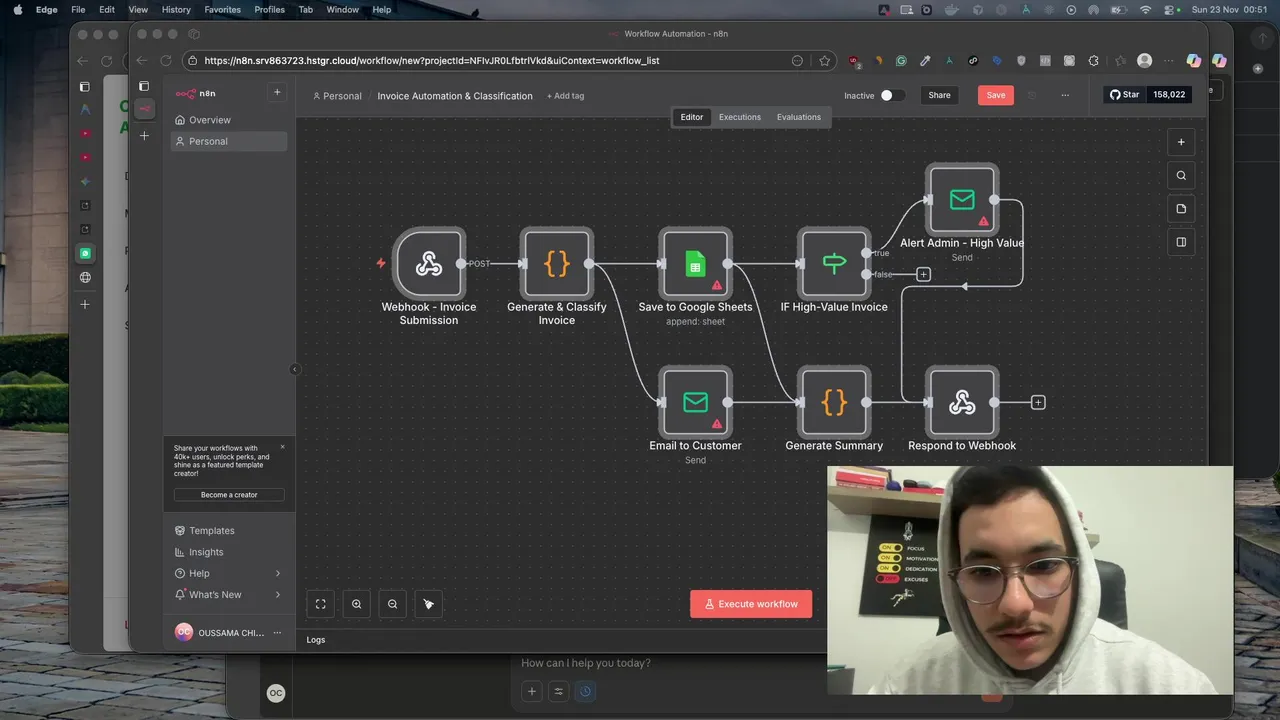Click the Personal breadcrumb link
The image size is (1280, 720).
[337, 96]
